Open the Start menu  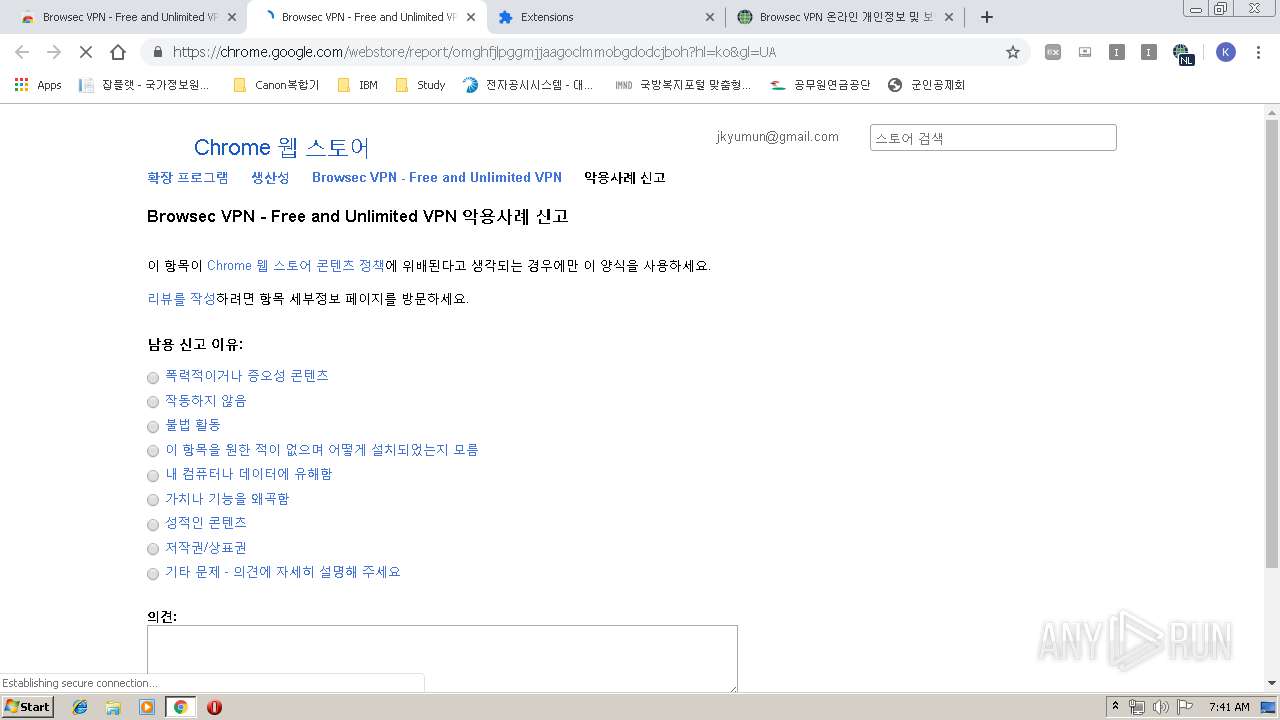tap(28, 707)
